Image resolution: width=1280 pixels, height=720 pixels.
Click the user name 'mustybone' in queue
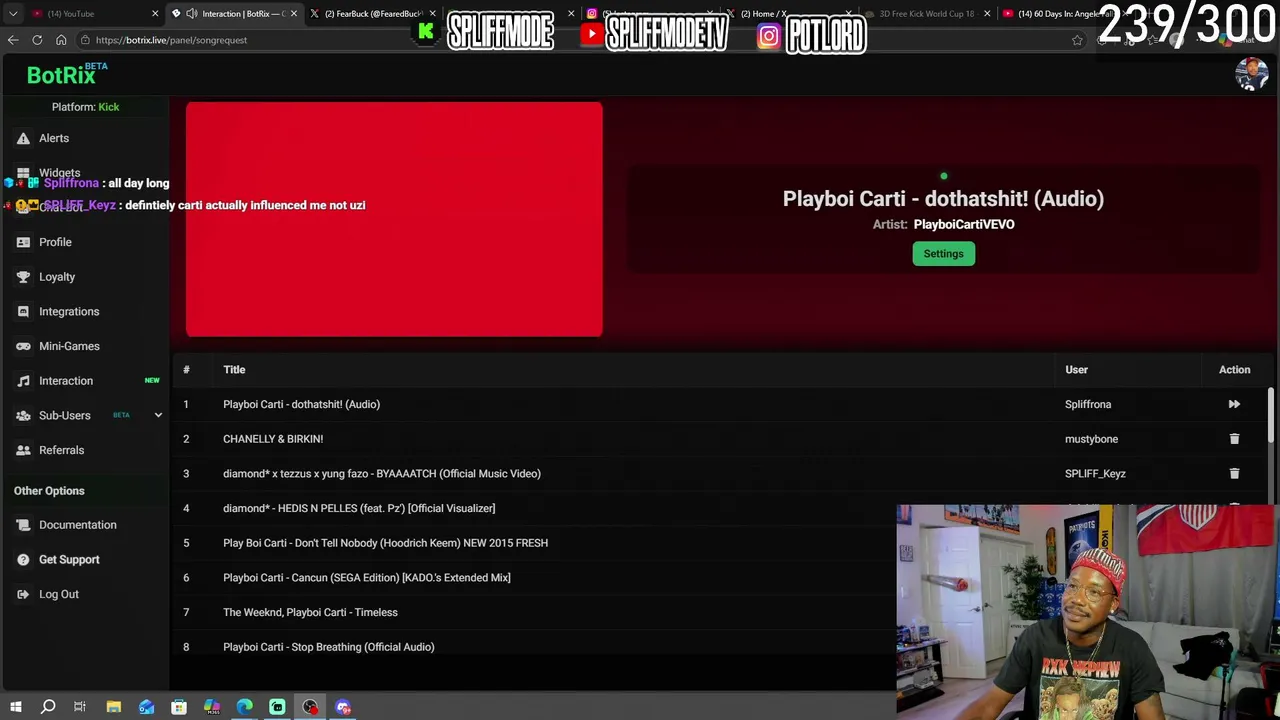pyautogui.click(x=1091, y=439)
